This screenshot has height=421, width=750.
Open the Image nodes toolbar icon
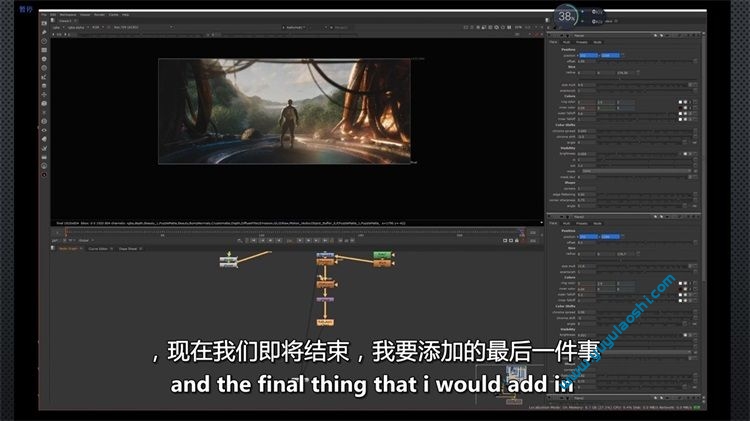44,23
